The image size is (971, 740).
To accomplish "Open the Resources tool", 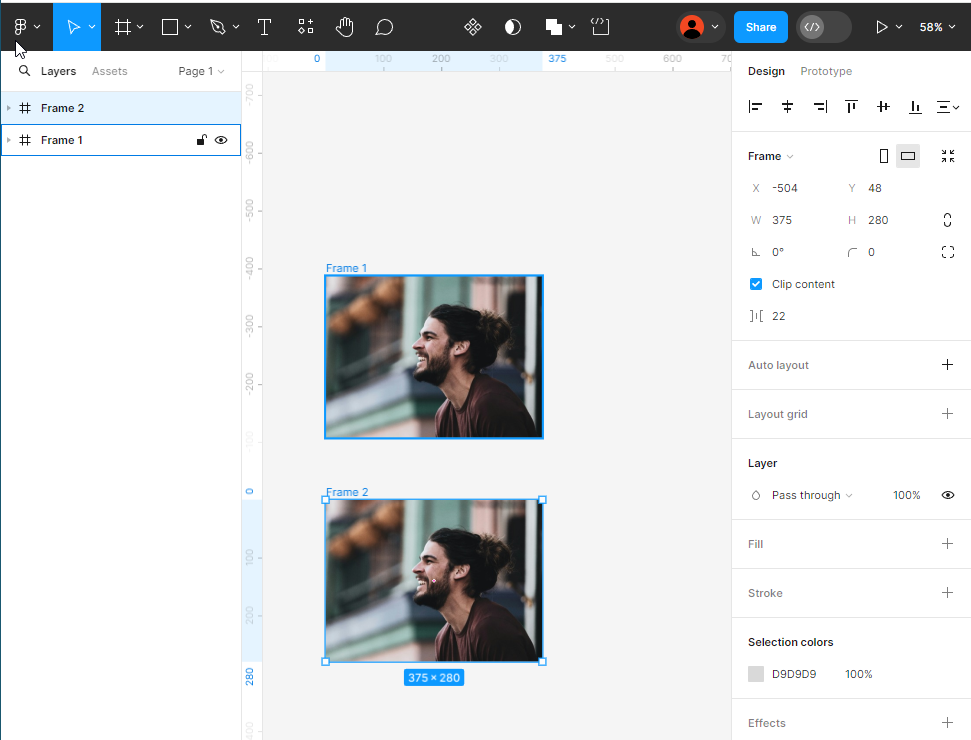I will 305,27.
